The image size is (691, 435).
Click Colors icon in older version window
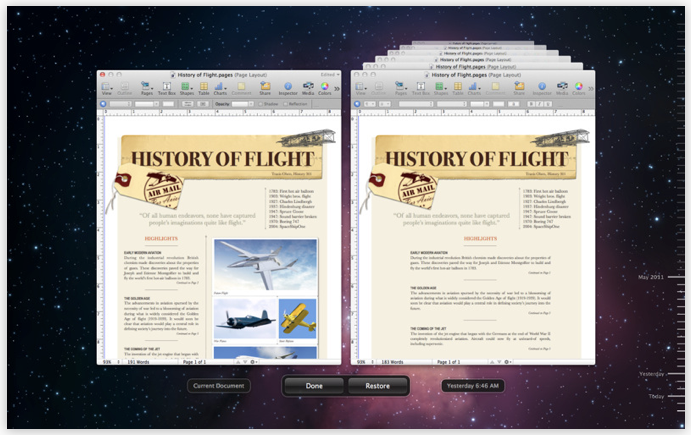tap(579, 88)
